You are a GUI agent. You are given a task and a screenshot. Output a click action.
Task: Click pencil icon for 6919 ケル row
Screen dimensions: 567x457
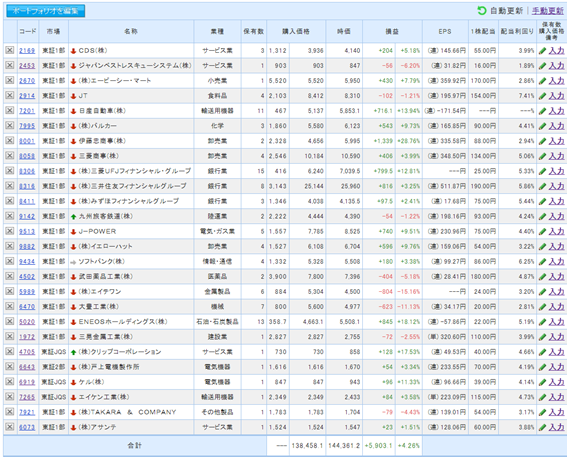542,382
